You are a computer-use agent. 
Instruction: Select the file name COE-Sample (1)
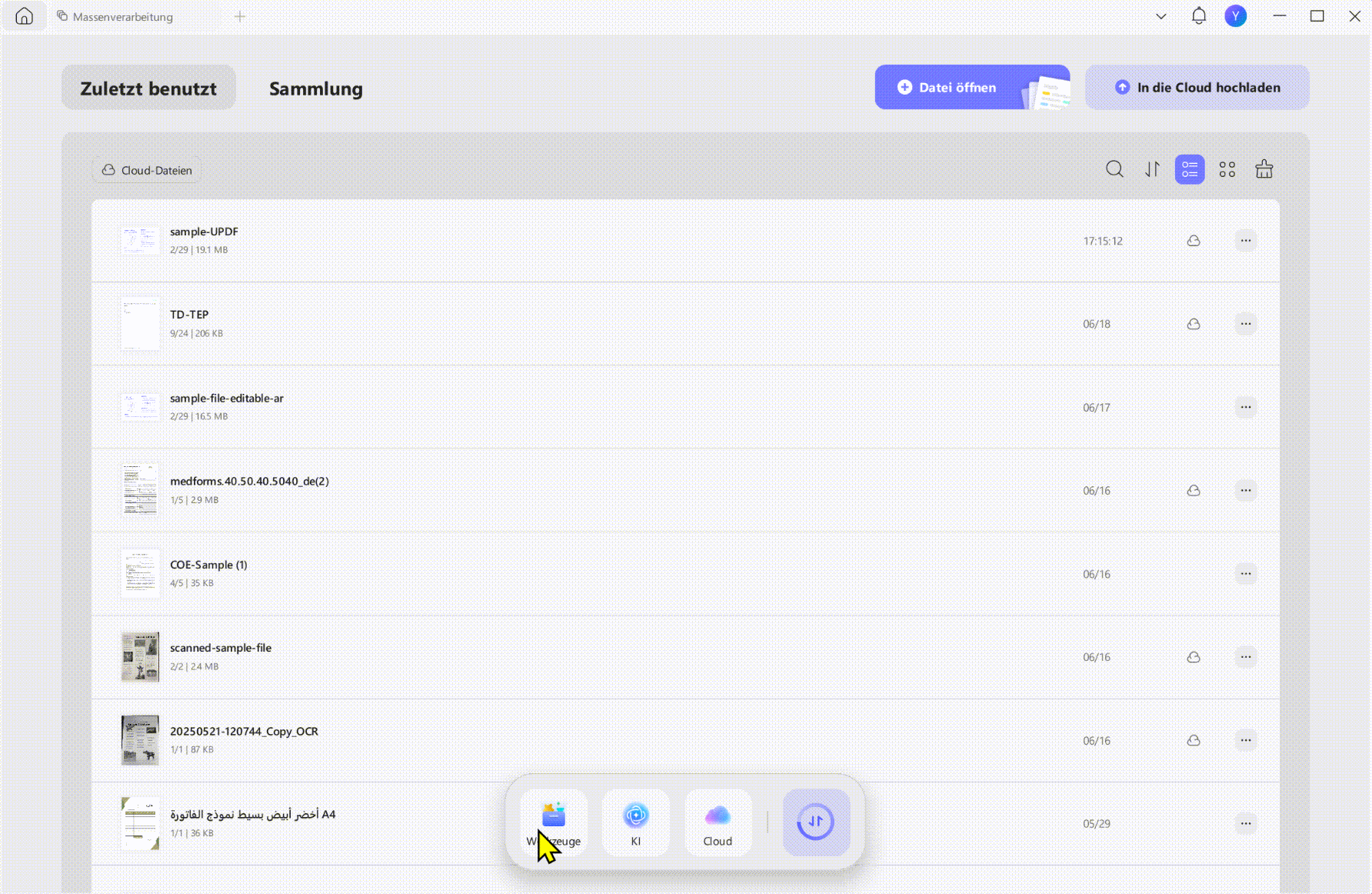pyautogui.click(x=208, y=565)
